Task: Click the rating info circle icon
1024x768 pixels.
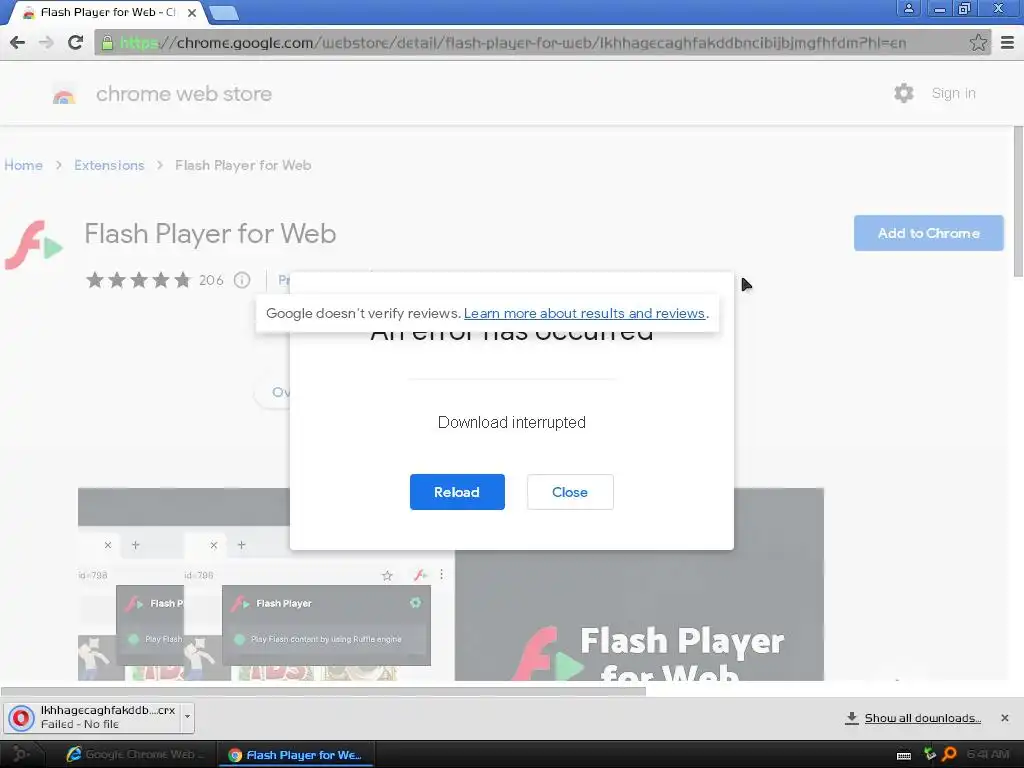Action: [x=242, y=280]
